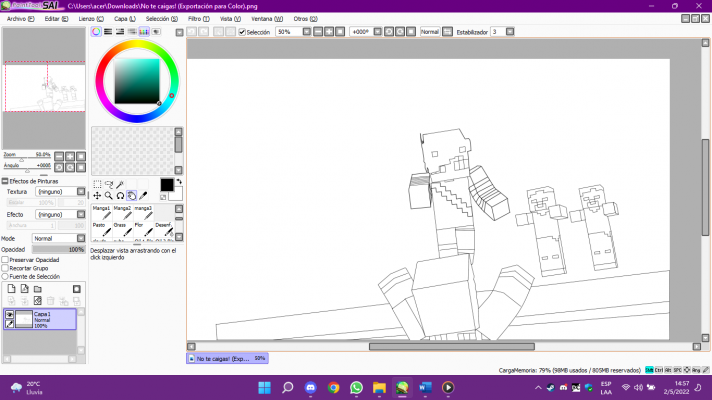Image resolution: width=712 pixels, height=400 pixels.
Task: Click the black foreground color swatch
Action: tap(166, 185)
